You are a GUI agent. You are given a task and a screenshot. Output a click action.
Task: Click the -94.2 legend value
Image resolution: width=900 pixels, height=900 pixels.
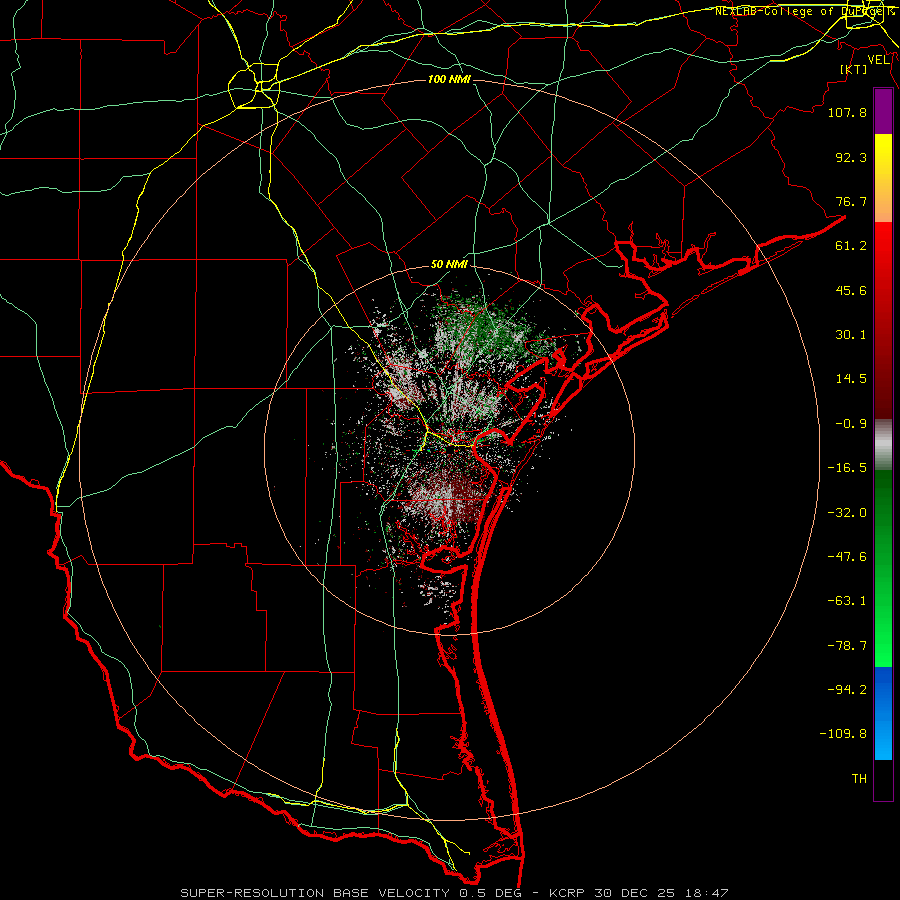[x=847, y=690]
